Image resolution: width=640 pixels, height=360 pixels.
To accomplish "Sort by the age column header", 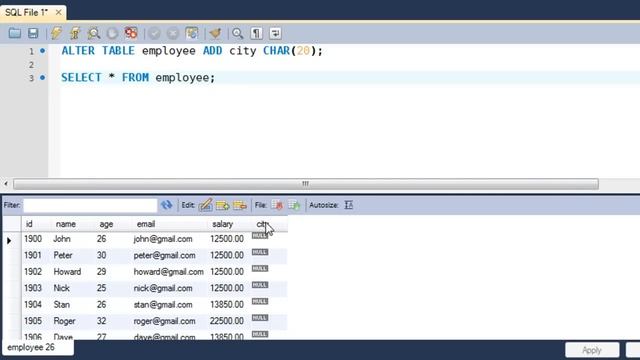I will [113, 224].
